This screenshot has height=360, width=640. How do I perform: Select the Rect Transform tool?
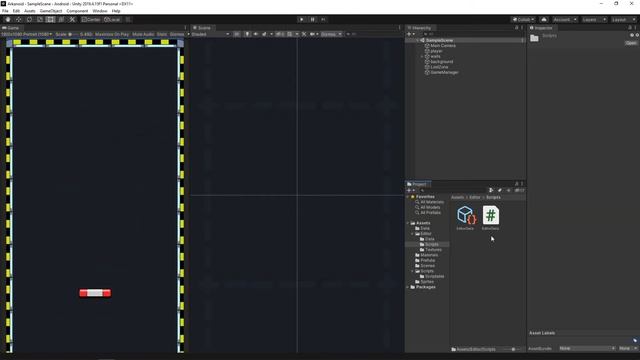50,19
